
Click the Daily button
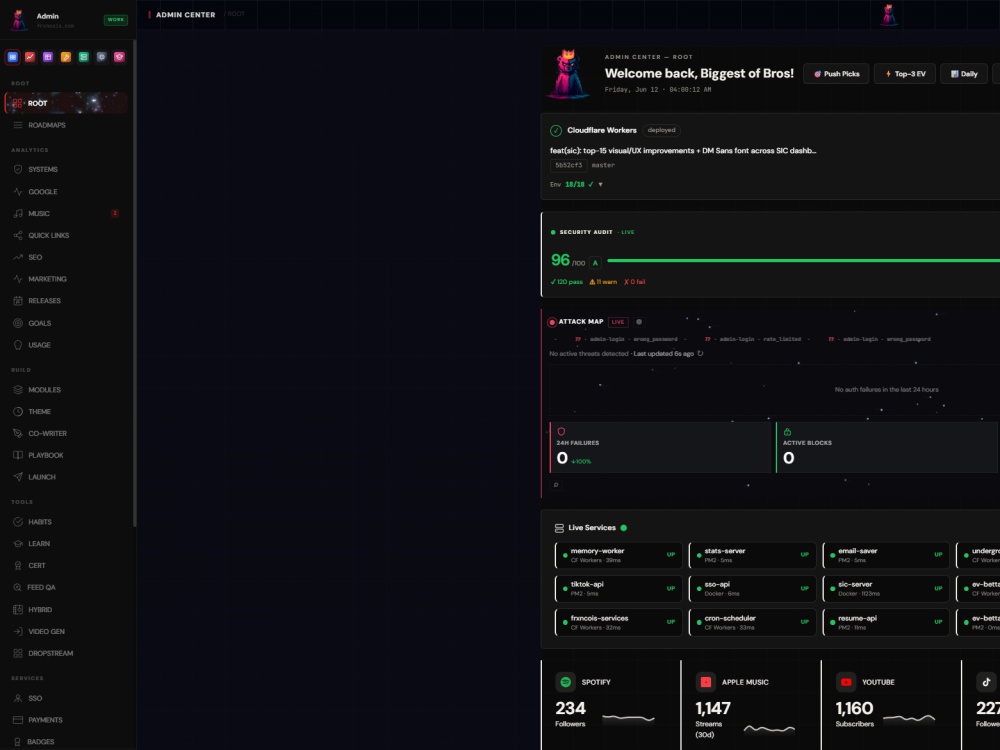point(964,74)
